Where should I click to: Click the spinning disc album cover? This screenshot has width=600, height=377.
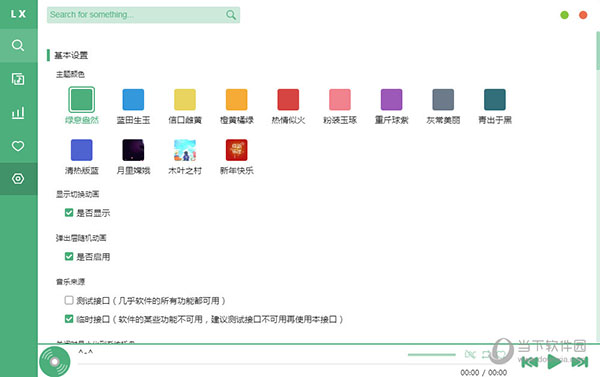coord(55,361)
